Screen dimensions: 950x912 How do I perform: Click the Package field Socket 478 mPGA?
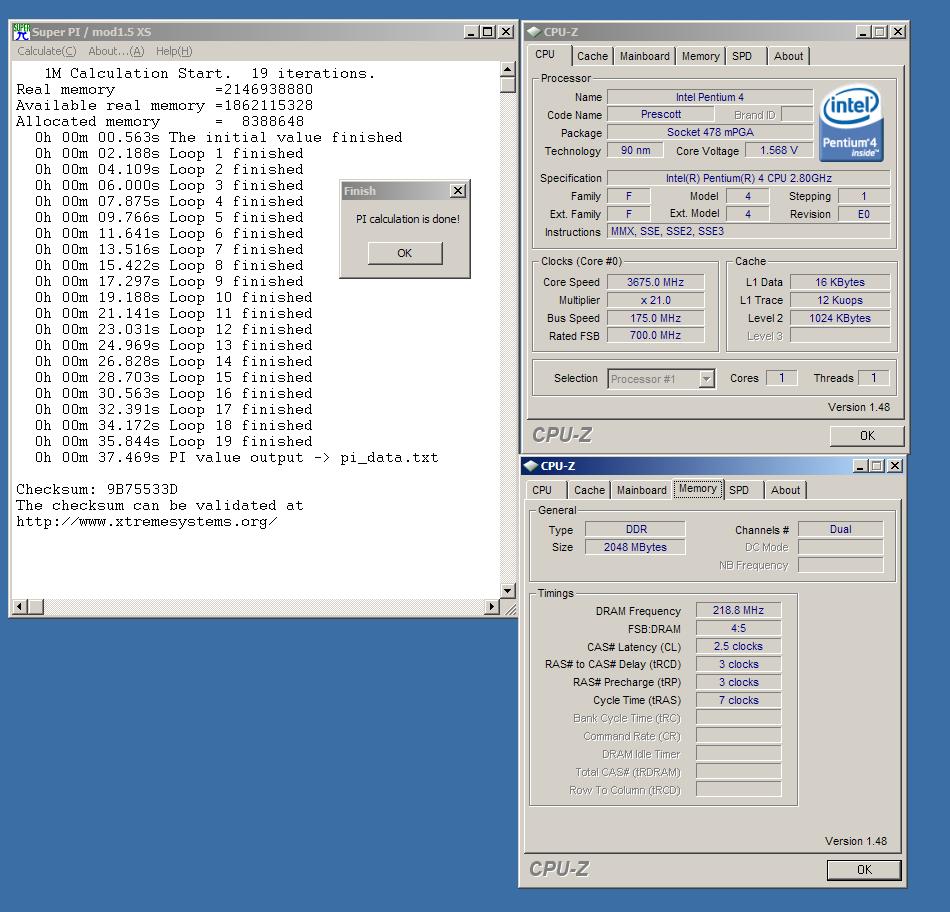click(x=710, y=132)
